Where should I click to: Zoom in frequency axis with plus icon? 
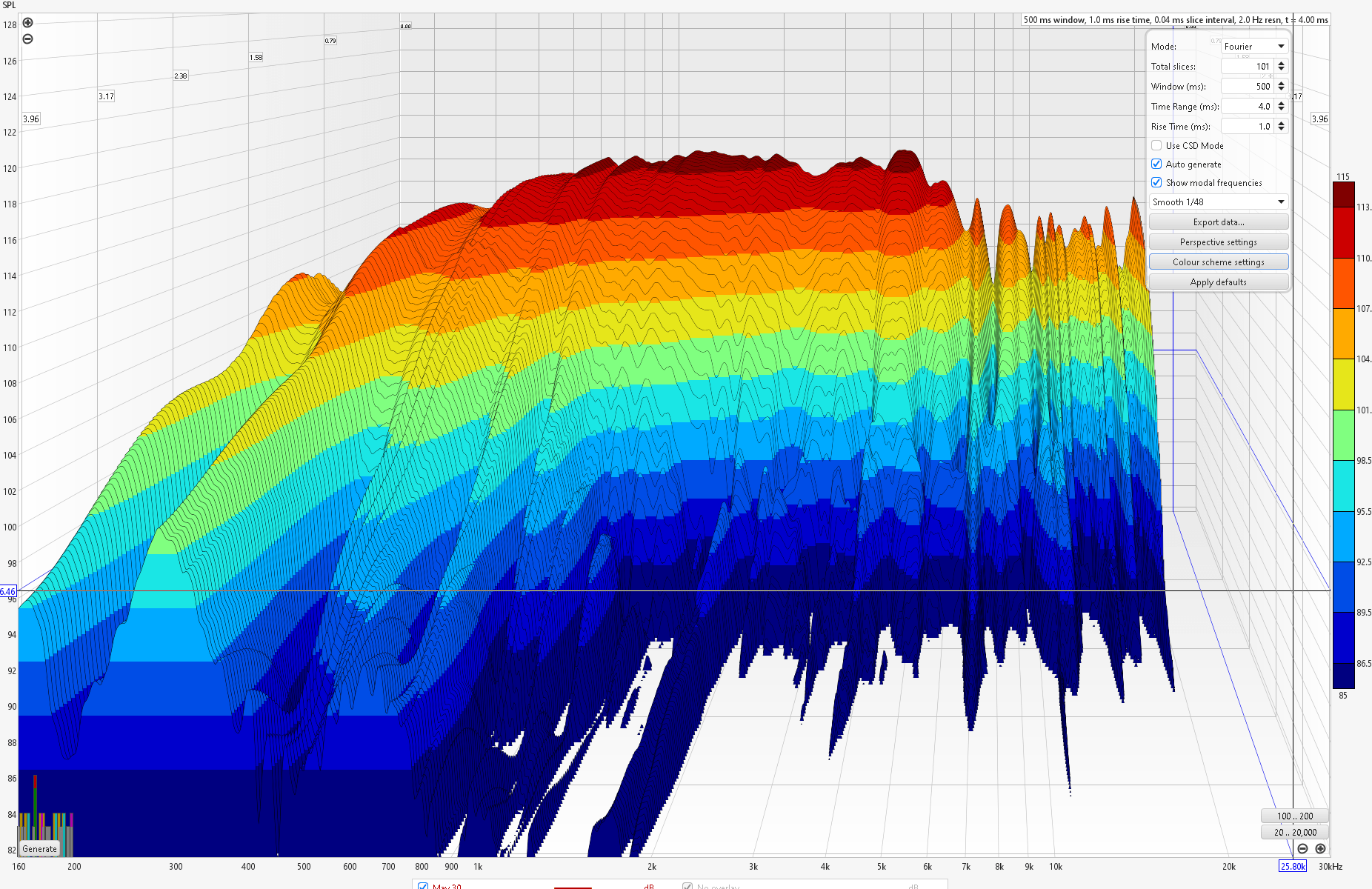(x=1320, y=849)
